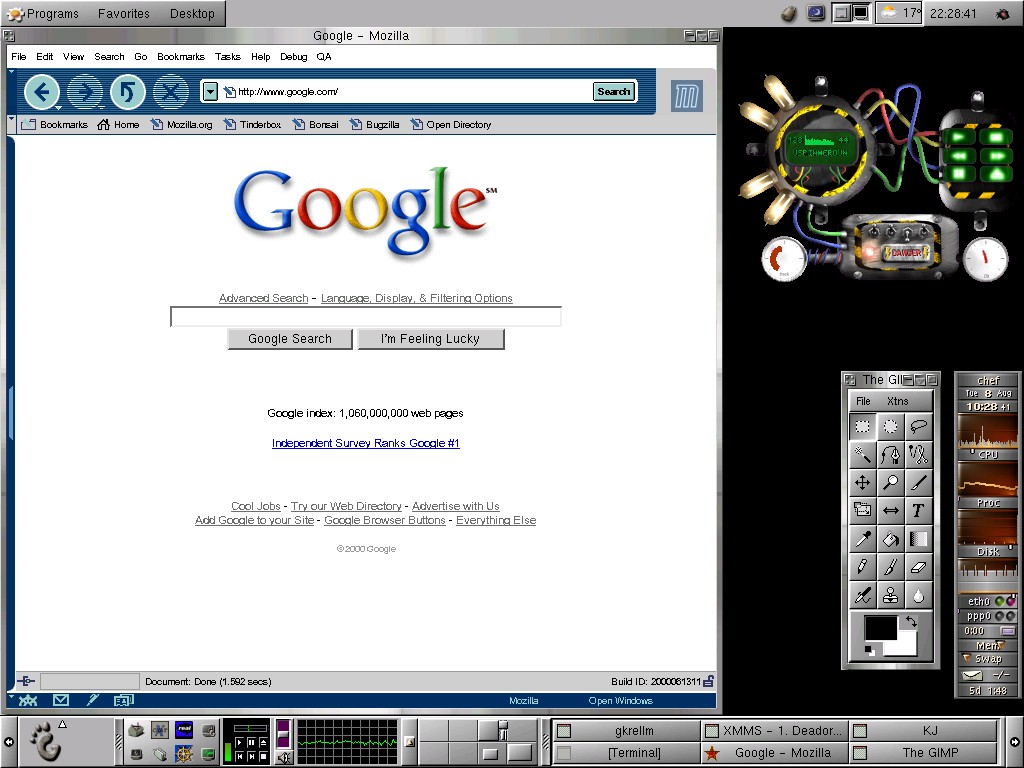Viewport: 1024px width, 768px height.
Task: Collapse the GNOME panel with right arrow
Action: click(x=1014, y=741)
